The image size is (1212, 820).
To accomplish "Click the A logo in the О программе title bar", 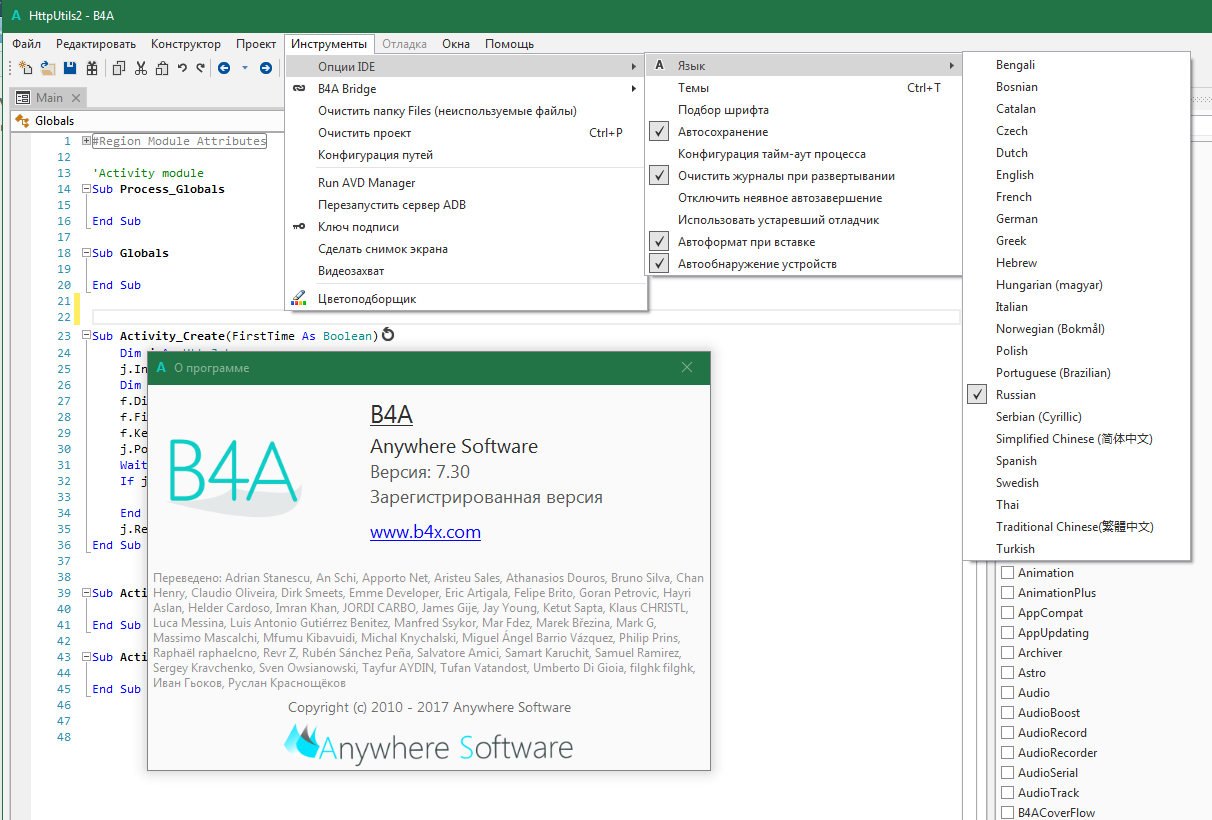I will coord(161,368).
